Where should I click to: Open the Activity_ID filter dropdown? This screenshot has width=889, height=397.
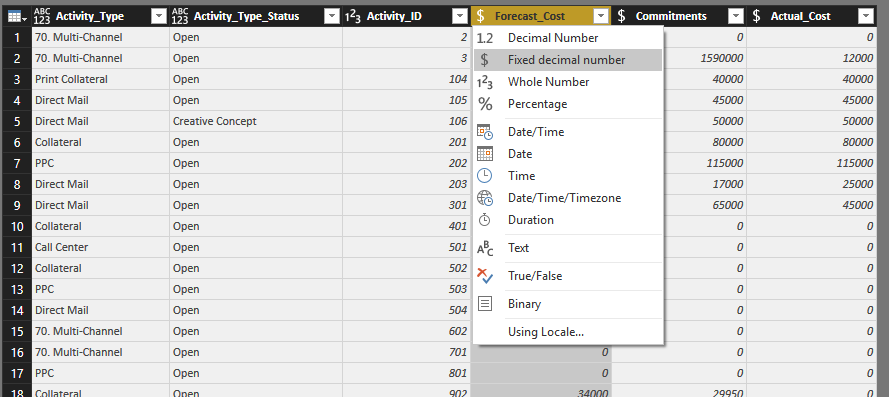[460, 17]
